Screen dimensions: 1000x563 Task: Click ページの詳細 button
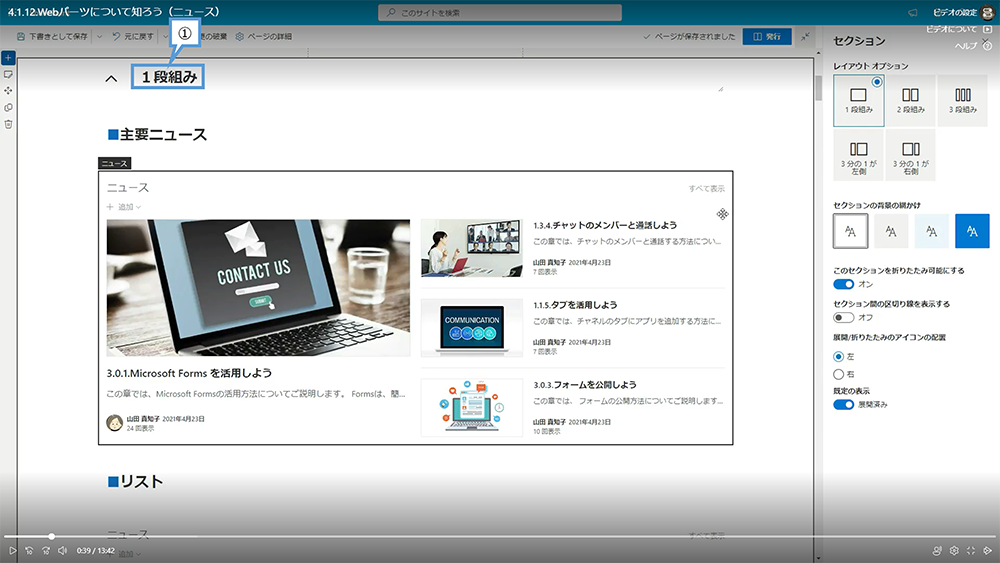pyautogui.click(x=263, y=37)
